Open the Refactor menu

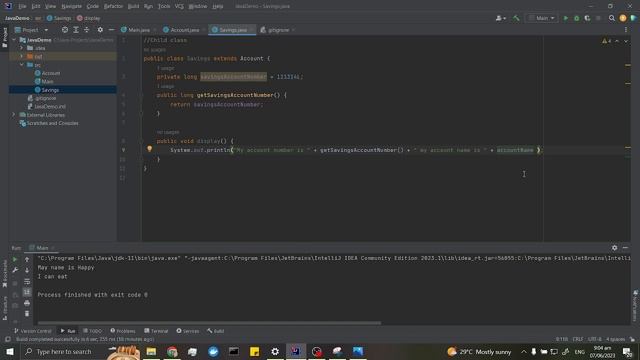click(x=113, y=6)
